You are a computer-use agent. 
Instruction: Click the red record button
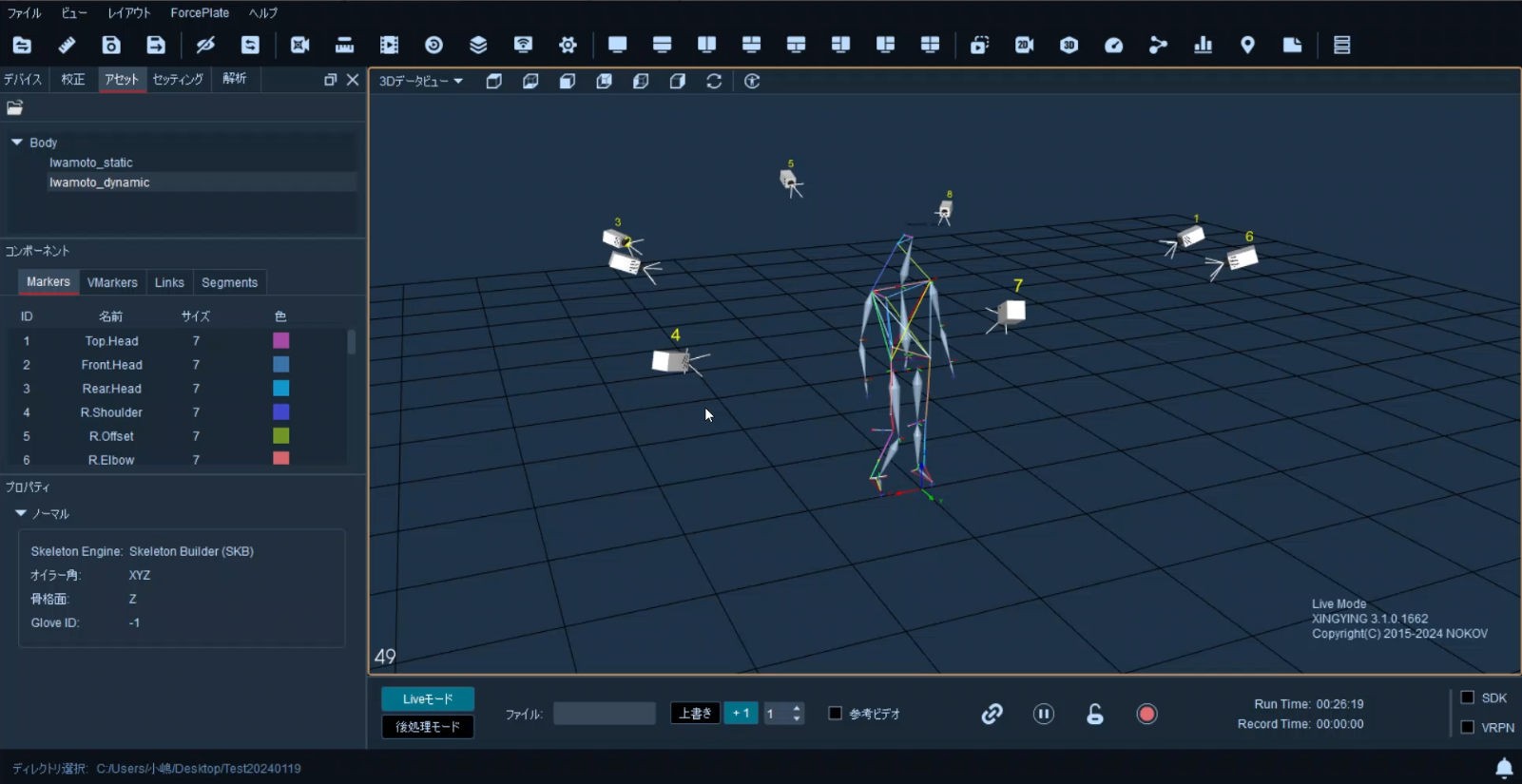(1146, 714)
